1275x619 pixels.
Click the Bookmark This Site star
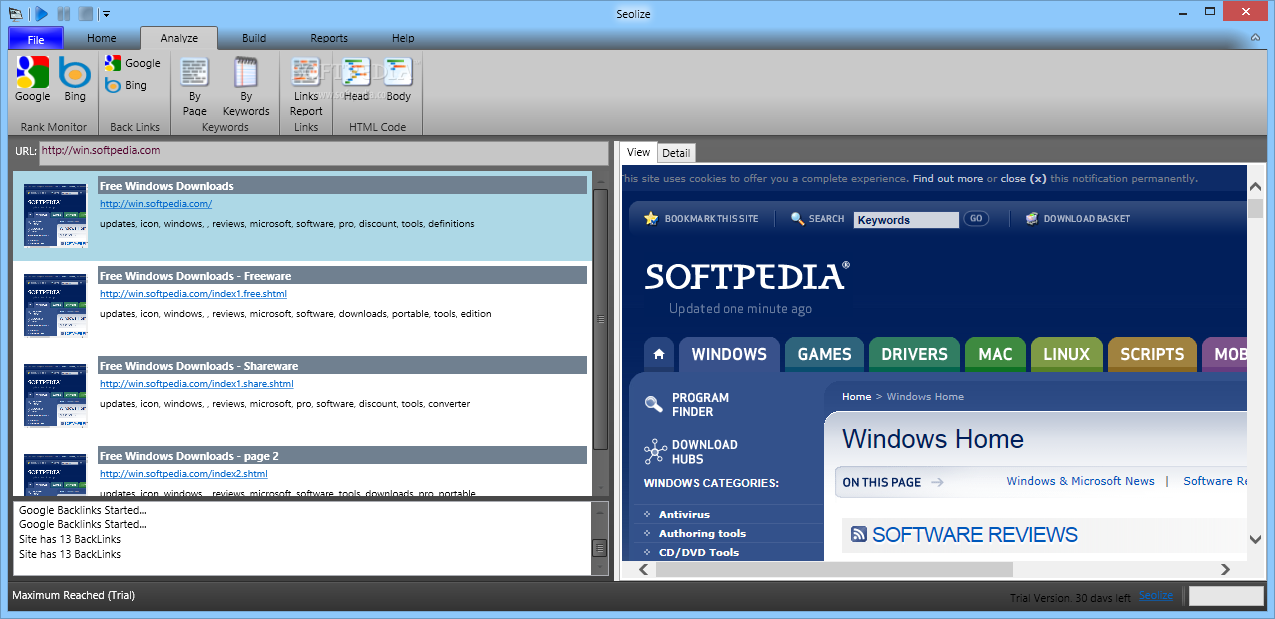tap(651, 218)
